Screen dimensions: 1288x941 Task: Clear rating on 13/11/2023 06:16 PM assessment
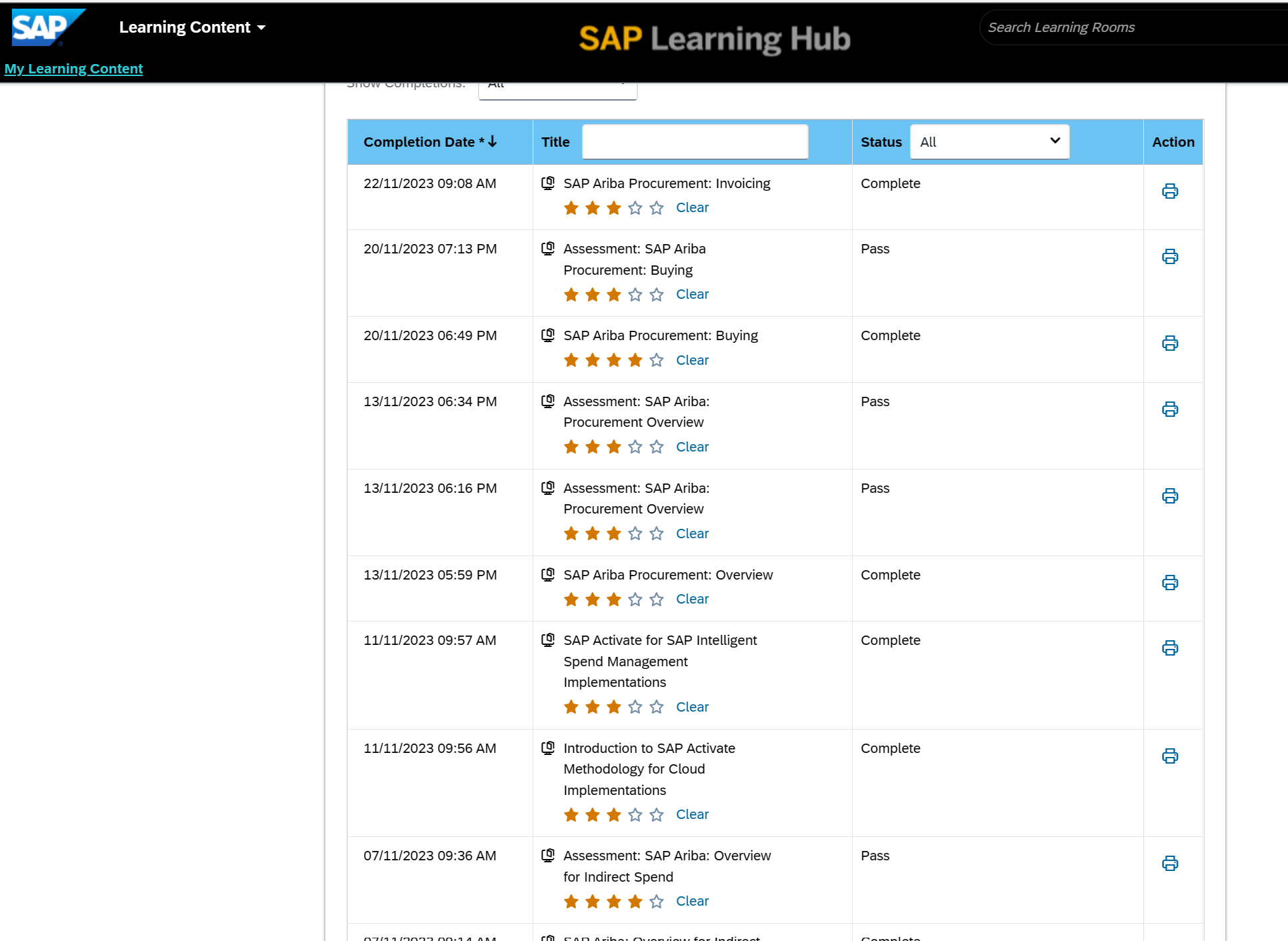pos(692,534)
